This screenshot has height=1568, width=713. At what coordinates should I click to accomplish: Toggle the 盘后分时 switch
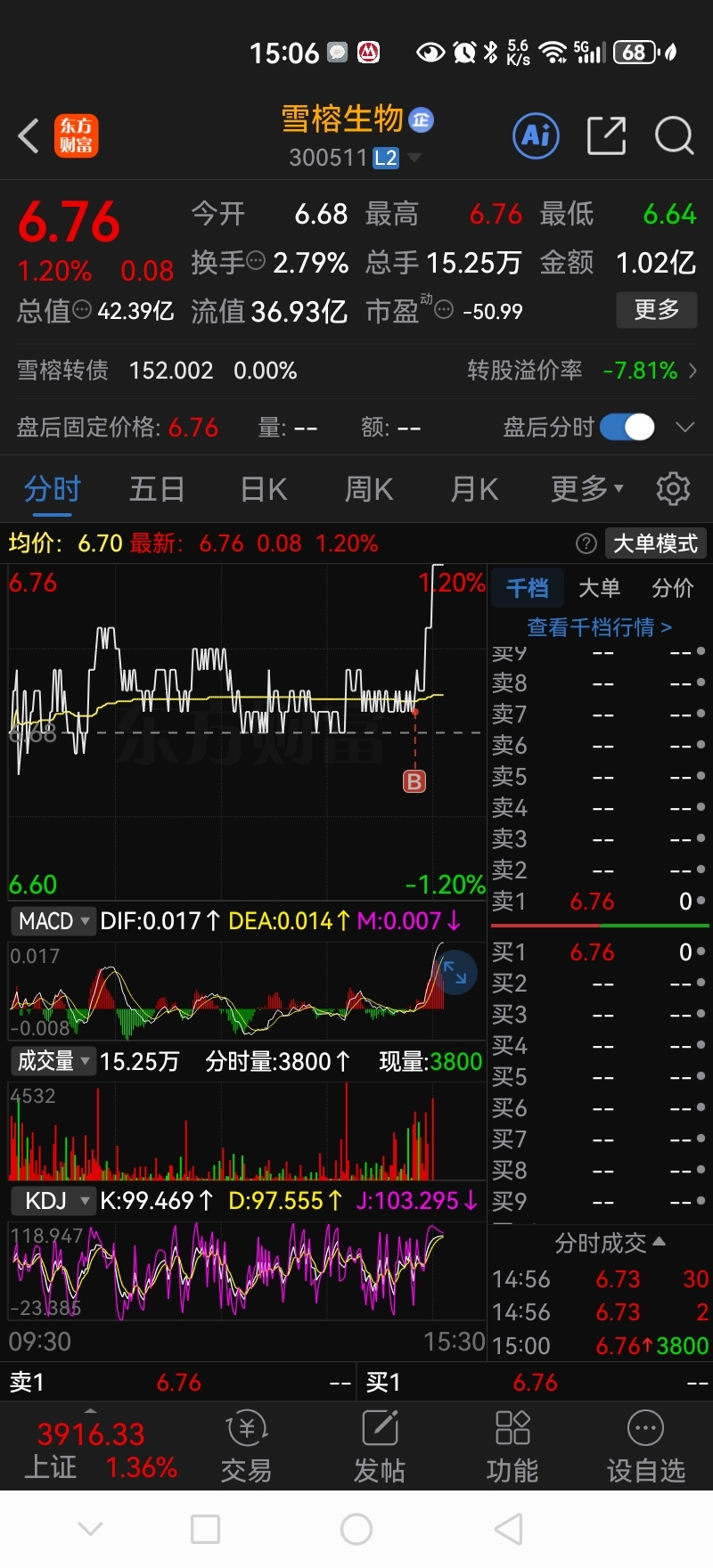tap(627, 428)
